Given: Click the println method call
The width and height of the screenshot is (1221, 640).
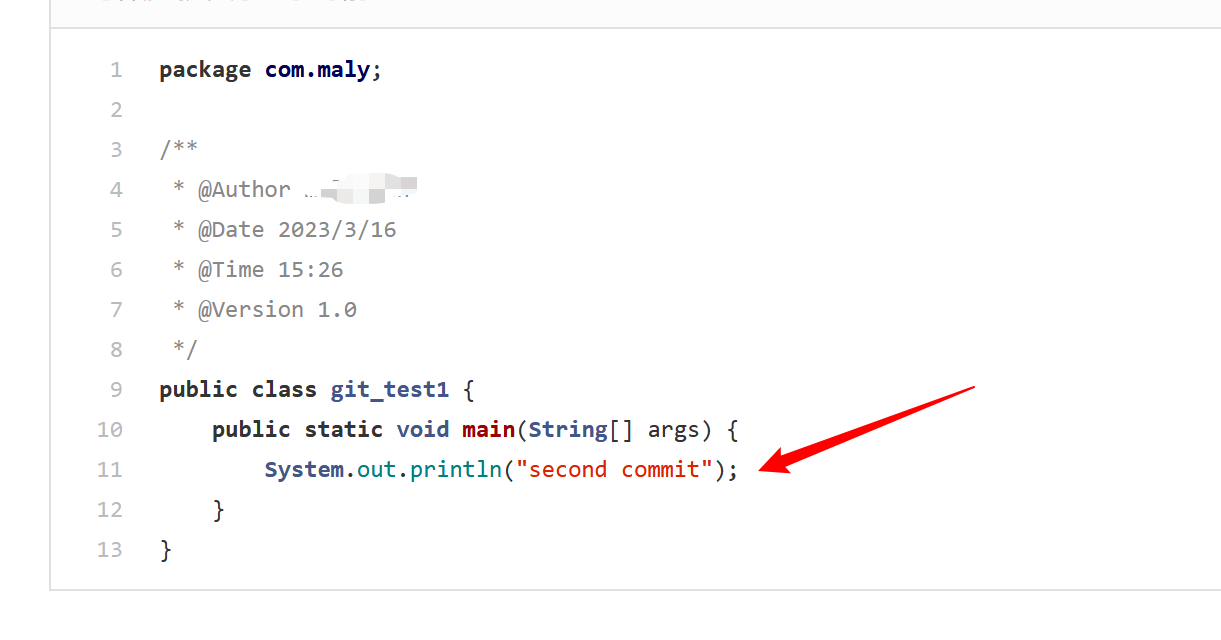Looking at the screenshot, I should point(456,470).
